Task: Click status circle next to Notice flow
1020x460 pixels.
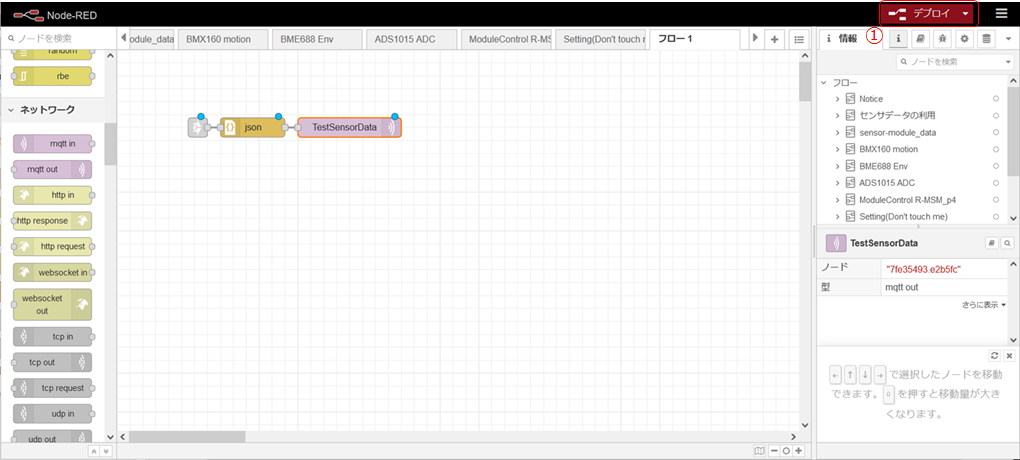Action: (x=995, y=99)
